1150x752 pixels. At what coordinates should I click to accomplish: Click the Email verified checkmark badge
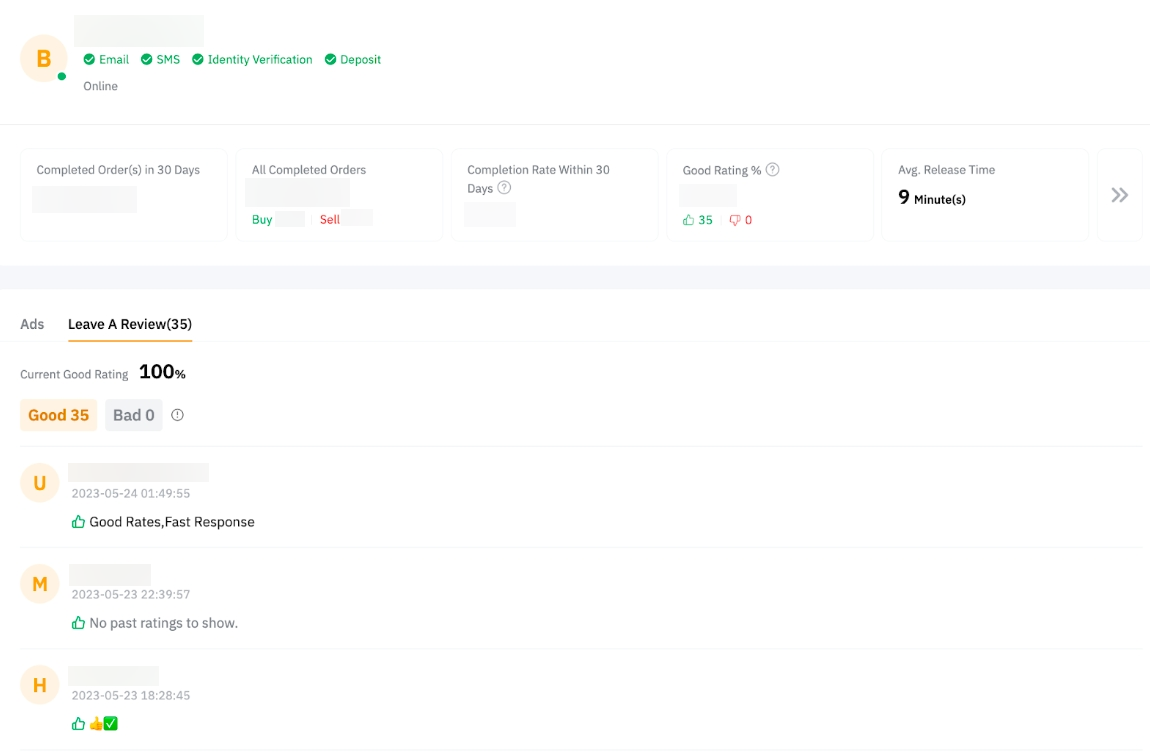[106, 60]
